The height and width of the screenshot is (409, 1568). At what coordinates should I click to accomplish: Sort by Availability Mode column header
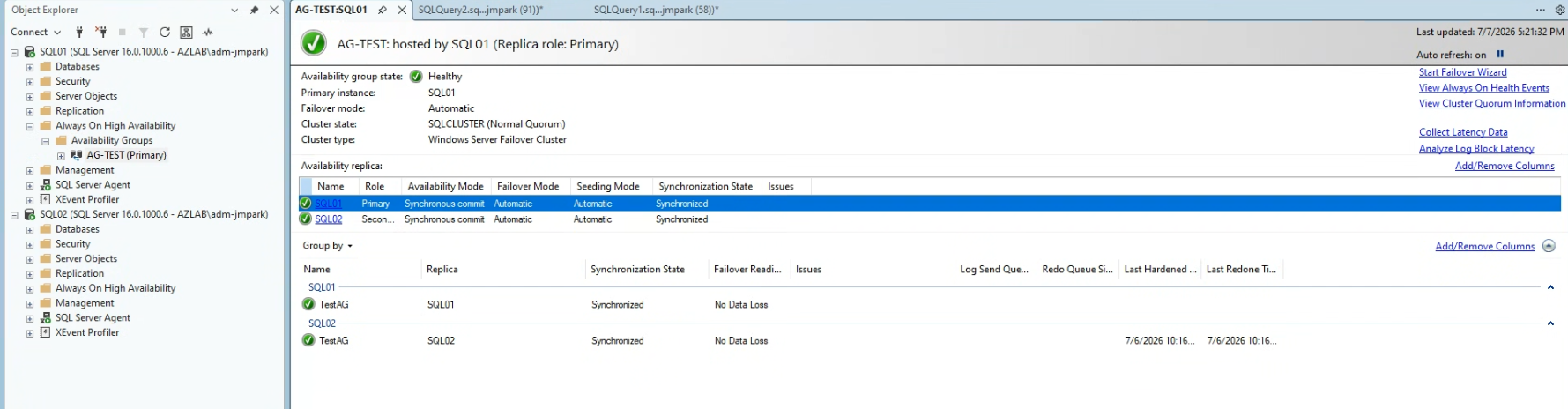(445, 186)
